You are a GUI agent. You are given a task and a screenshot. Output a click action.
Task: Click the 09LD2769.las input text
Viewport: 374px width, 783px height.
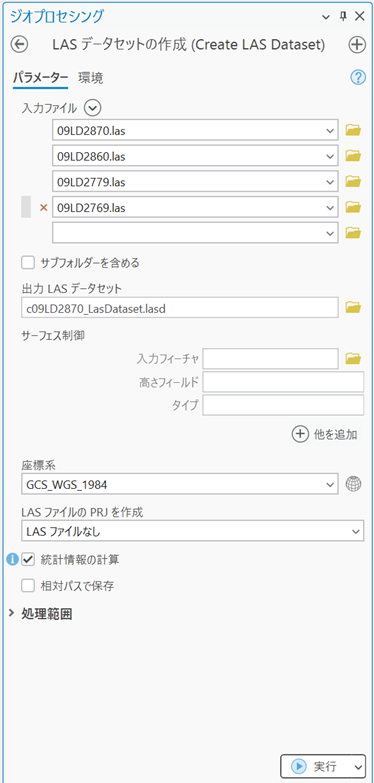point(91,207)
